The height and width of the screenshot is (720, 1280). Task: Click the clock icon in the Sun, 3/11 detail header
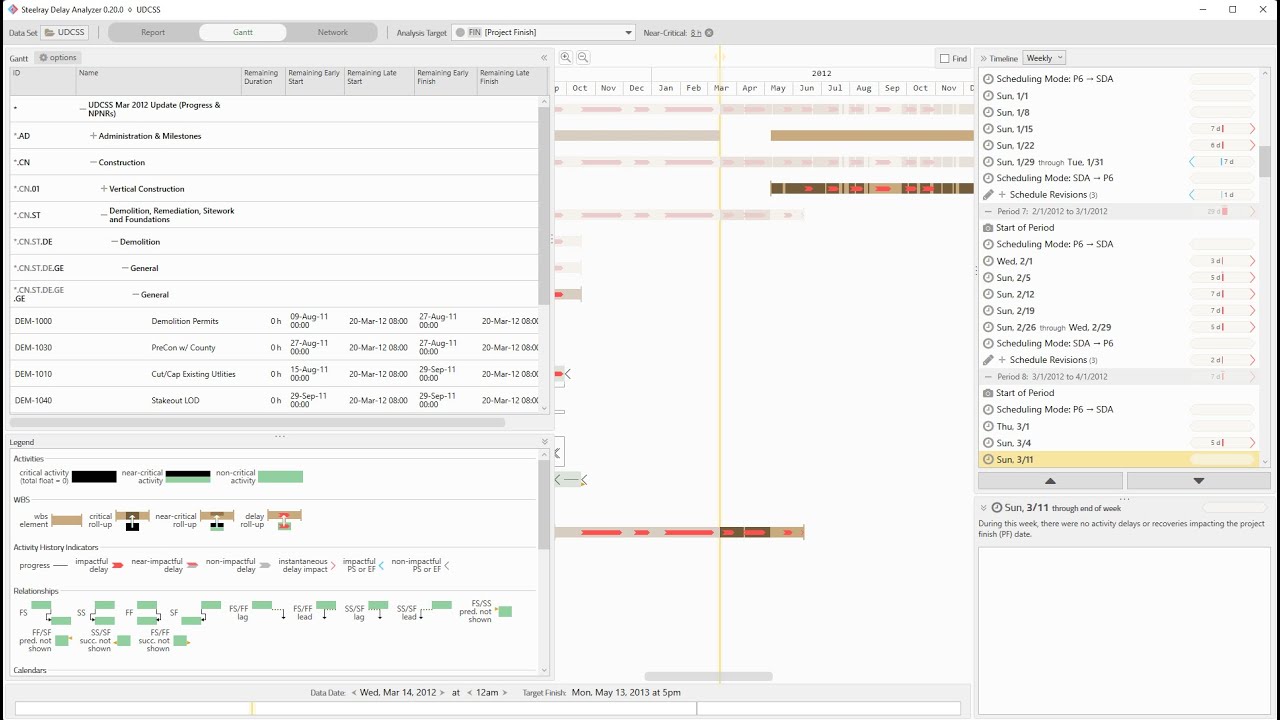(x=997, y=508)
